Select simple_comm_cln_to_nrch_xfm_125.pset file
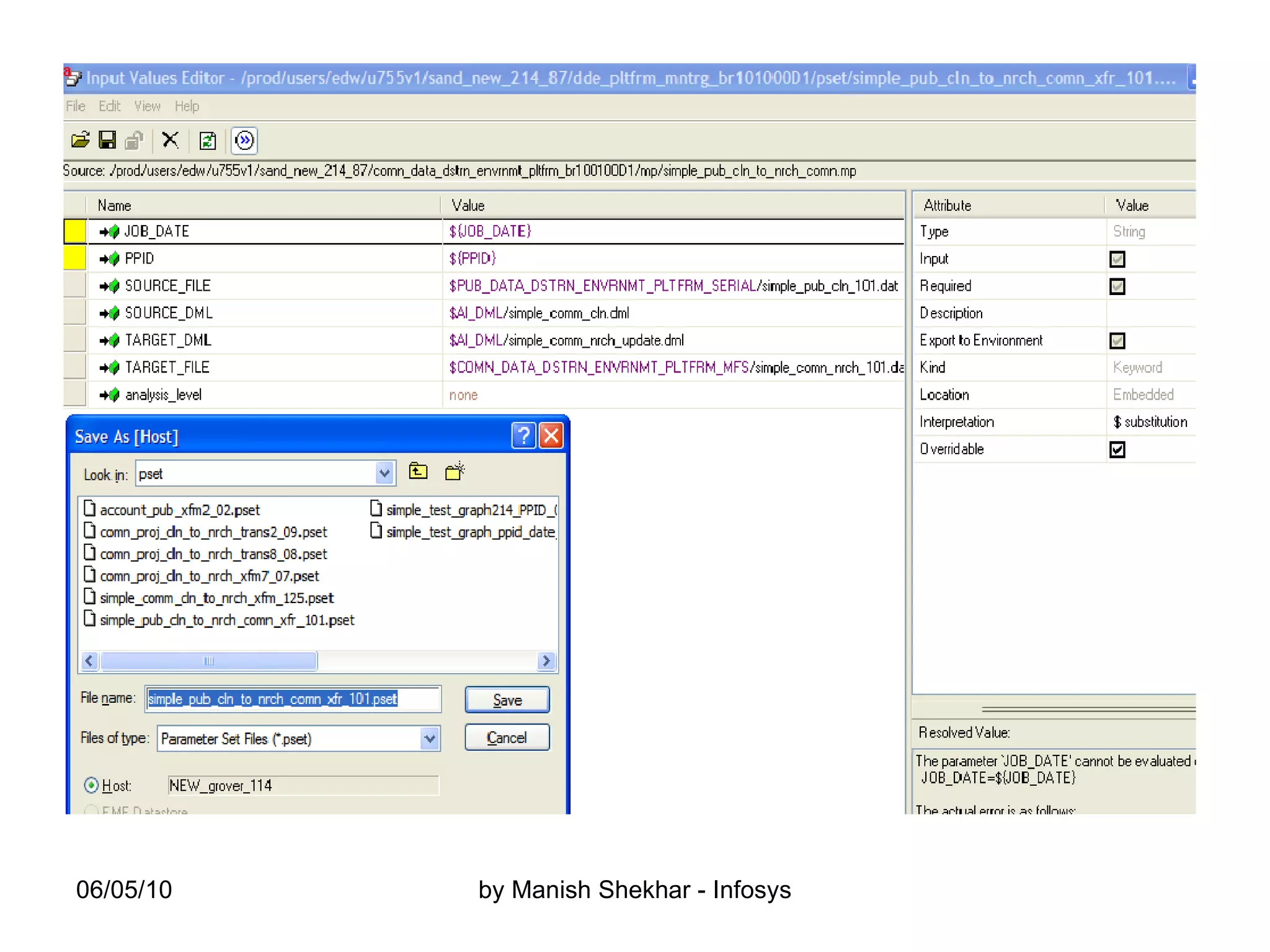This screenshot has height=952, width=1270. tap(216, 598)
